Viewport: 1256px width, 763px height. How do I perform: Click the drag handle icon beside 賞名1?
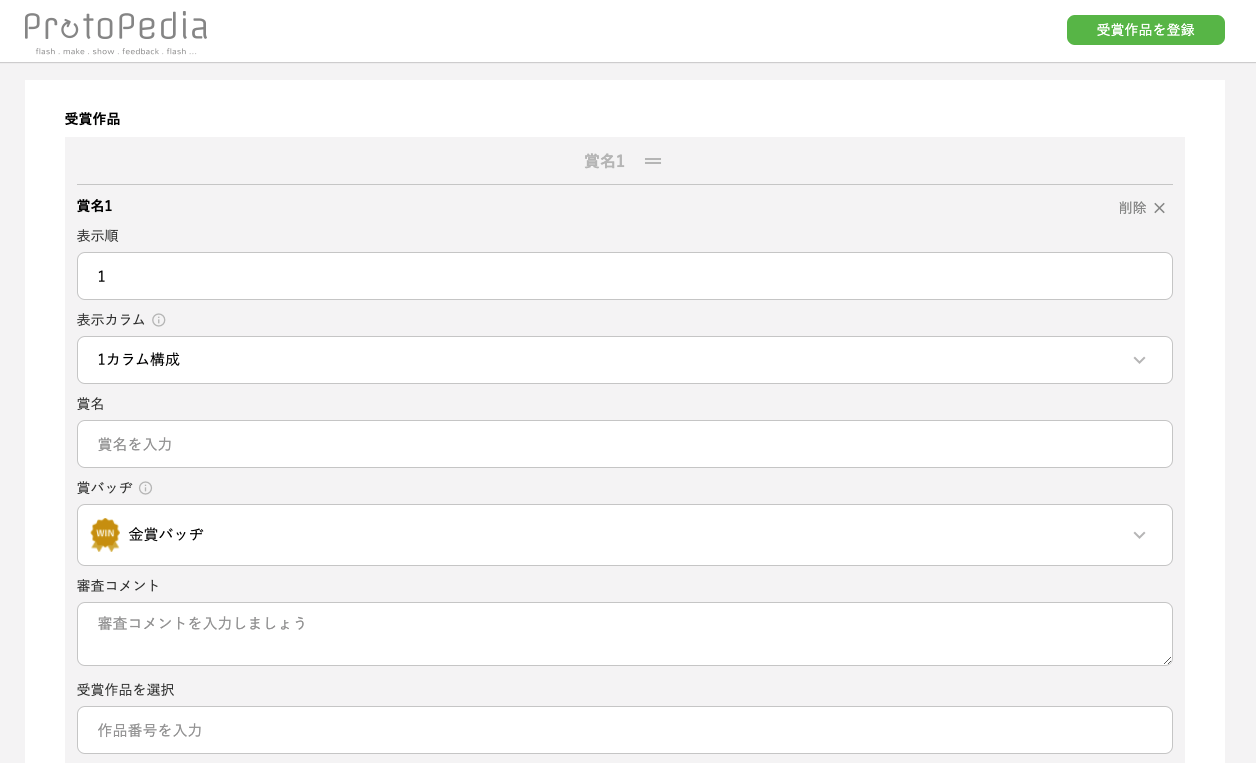click(653, 161)
